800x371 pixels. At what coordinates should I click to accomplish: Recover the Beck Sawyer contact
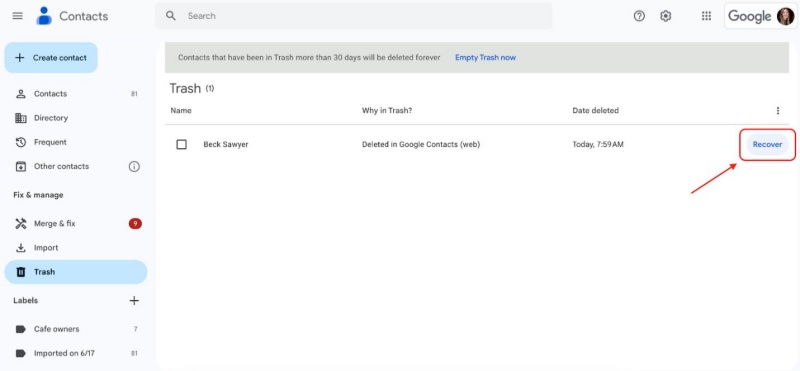[x=767, y=144]
